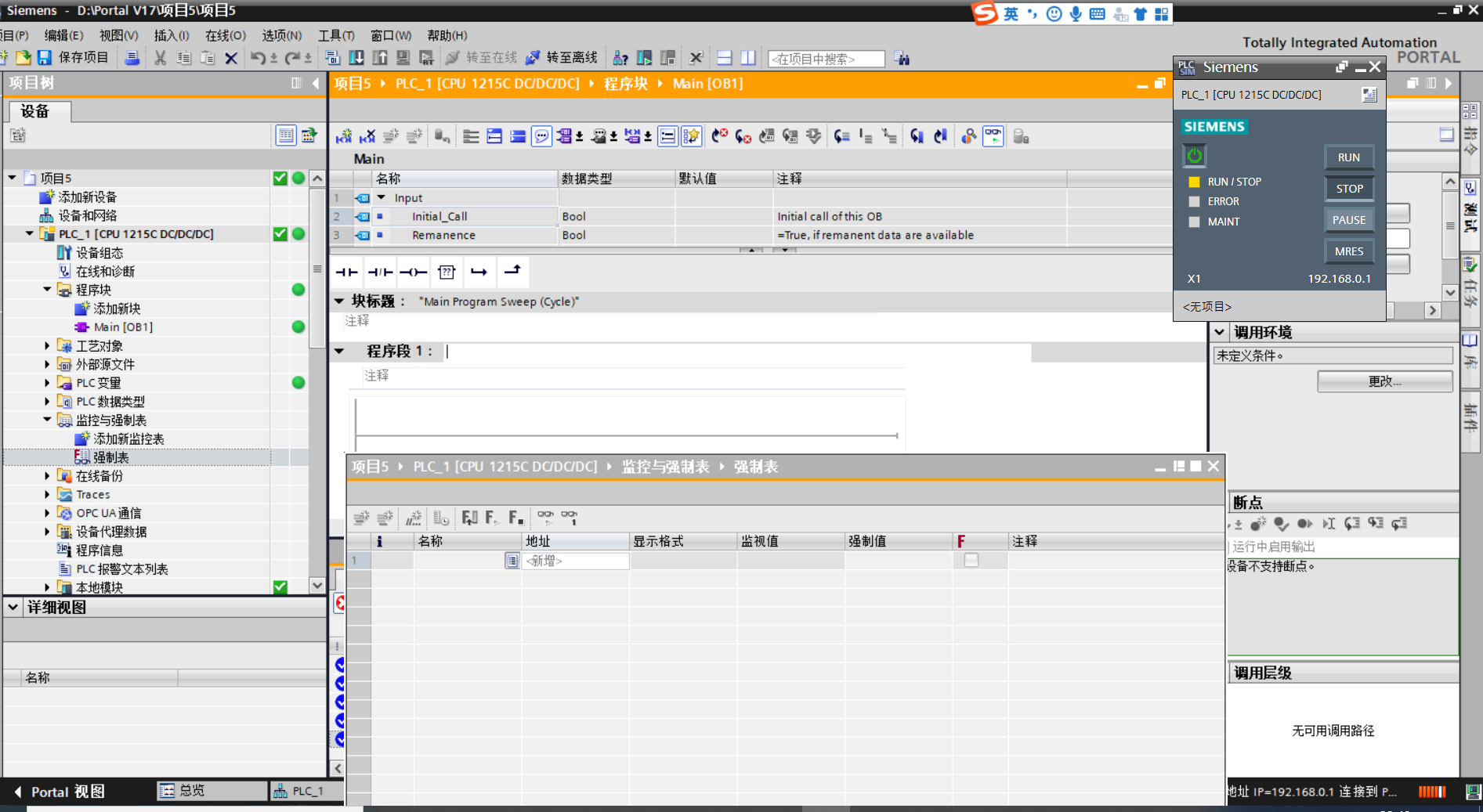Click the 新增 address cell in force table
Image resolution: width=1483 pixels, height=812 pixels.
click(575, 561)
